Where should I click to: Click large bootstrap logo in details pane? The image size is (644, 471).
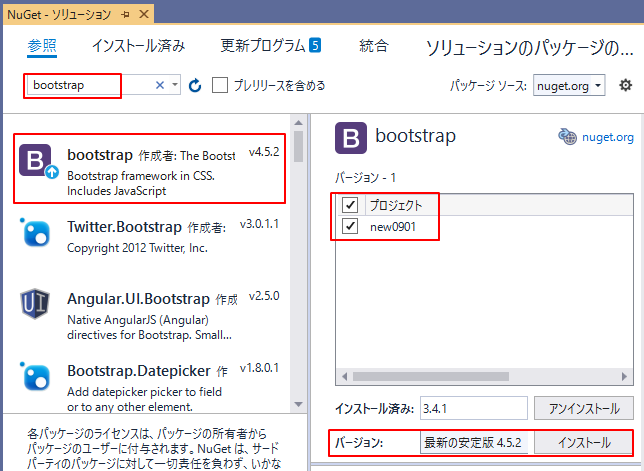351,138
